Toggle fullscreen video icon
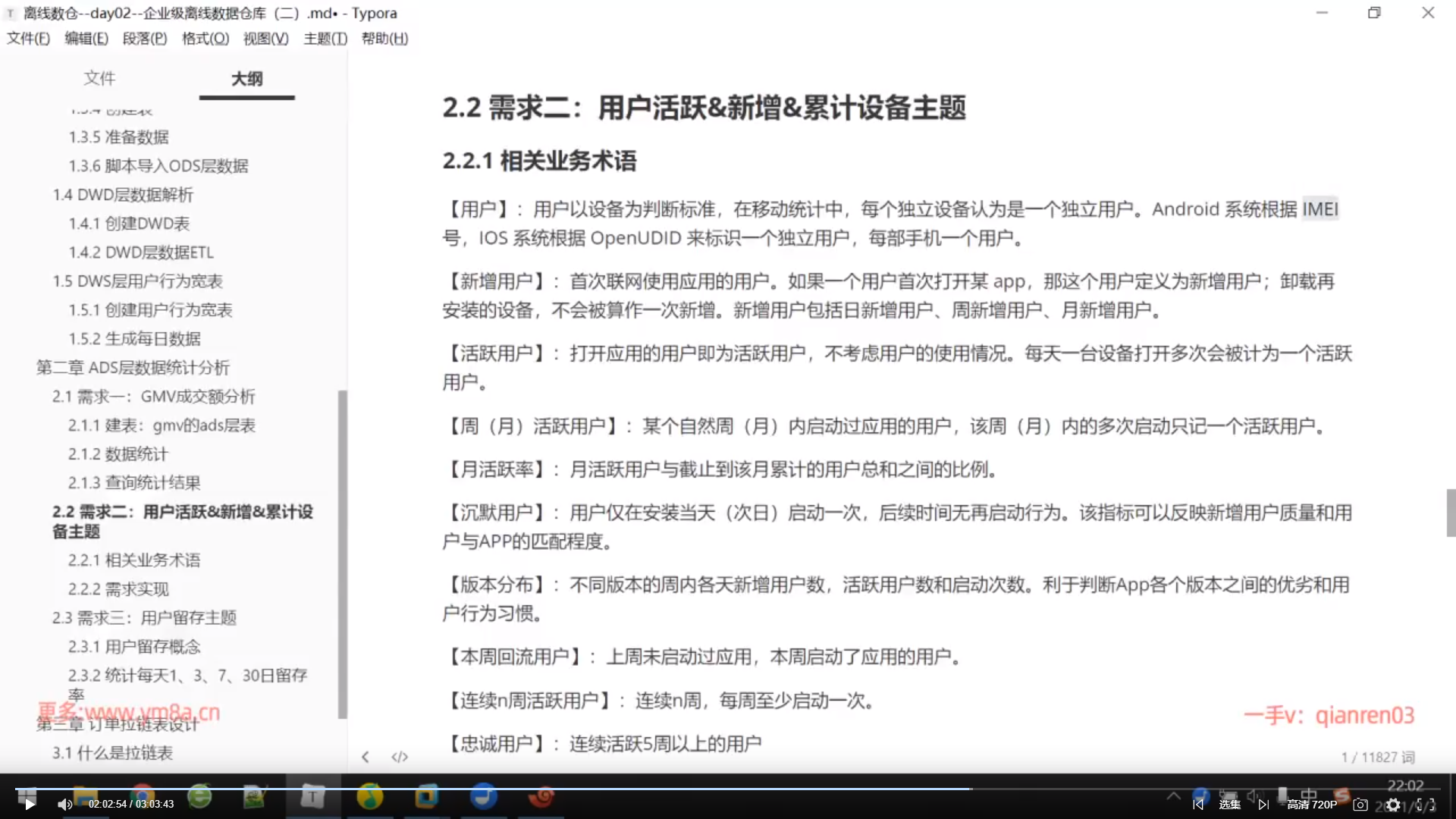Image resolution: width=1456 pixels, height=819 pixels. (x=1426, y=805)
